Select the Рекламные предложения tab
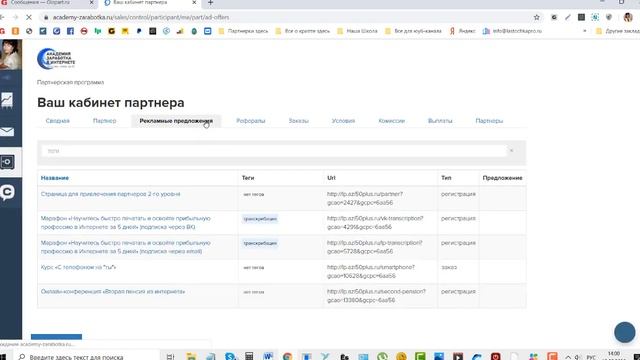The image size is (640, 360). point(176,121)
